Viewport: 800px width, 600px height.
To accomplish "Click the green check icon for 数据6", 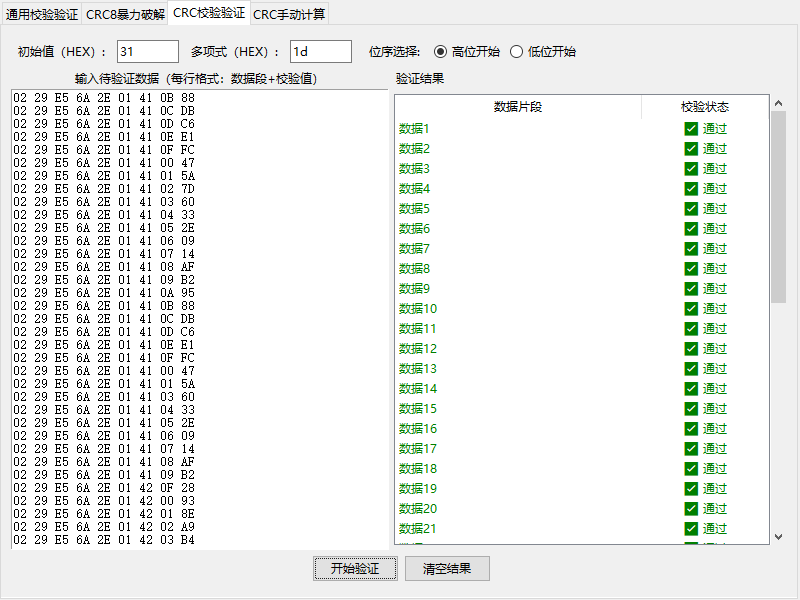I will (x=691, y=229).
